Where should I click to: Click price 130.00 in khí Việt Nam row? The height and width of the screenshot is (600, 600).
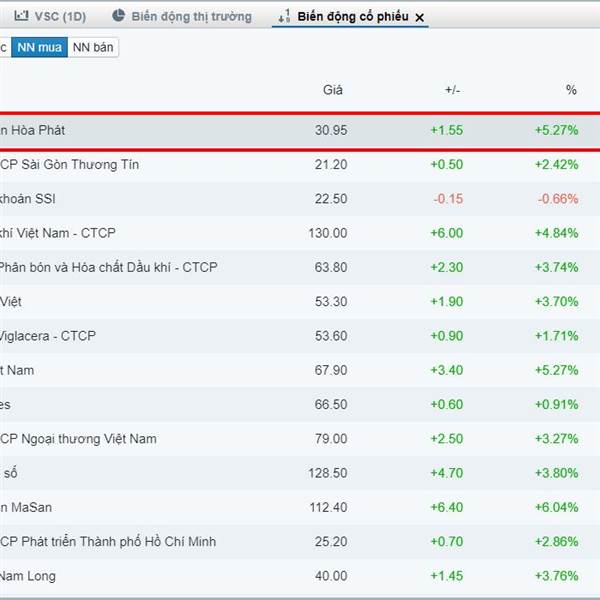[328, 233]
